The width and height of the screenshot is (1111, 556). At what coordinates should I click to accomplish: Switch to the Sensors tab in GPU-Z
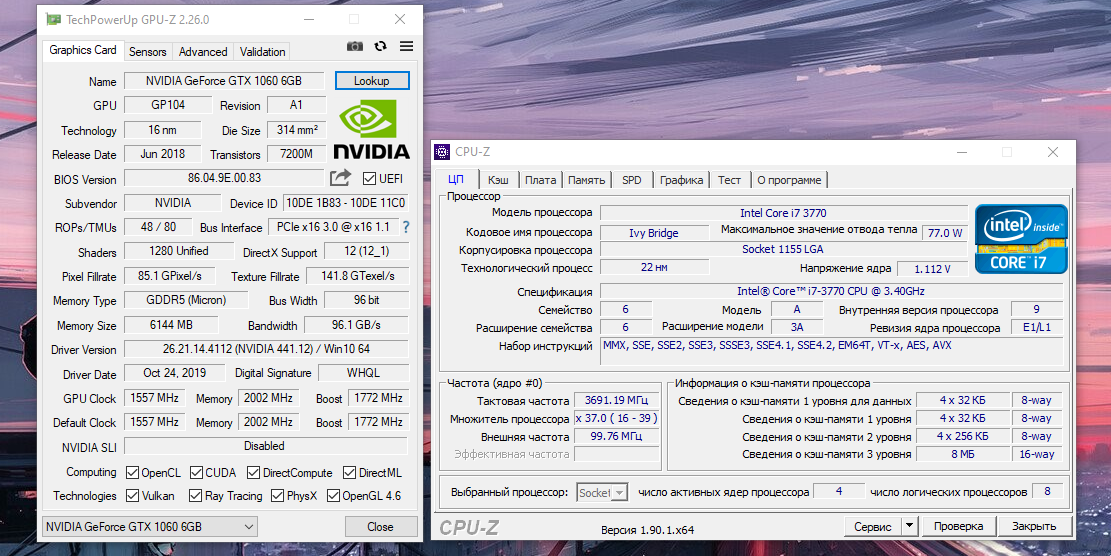(147, 52)
